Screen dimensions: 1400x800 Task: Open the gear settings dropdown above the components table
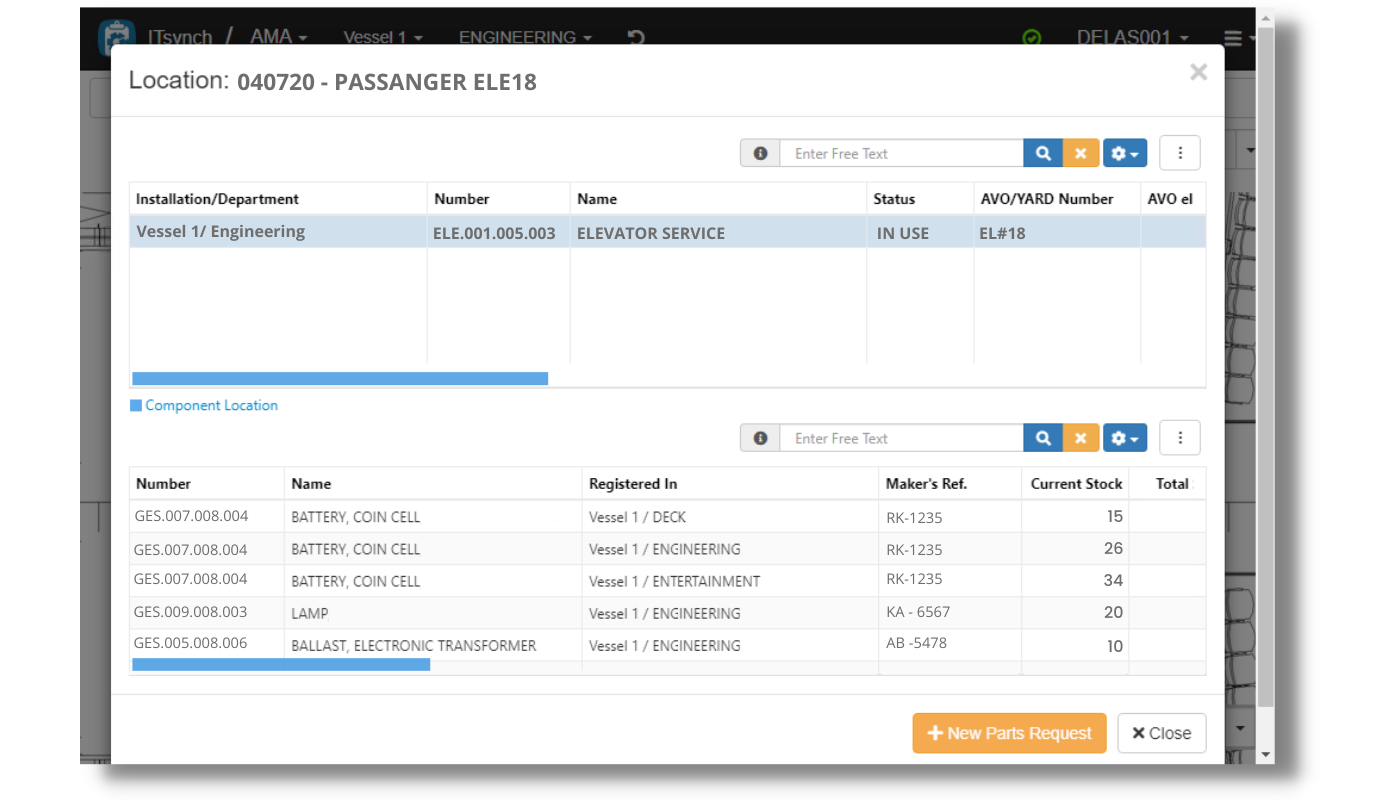[1124, 152]
